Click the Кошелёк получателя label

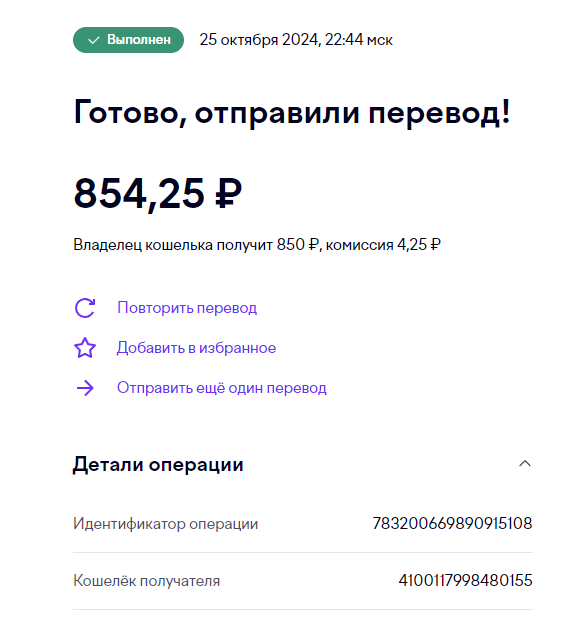point(147,581)
